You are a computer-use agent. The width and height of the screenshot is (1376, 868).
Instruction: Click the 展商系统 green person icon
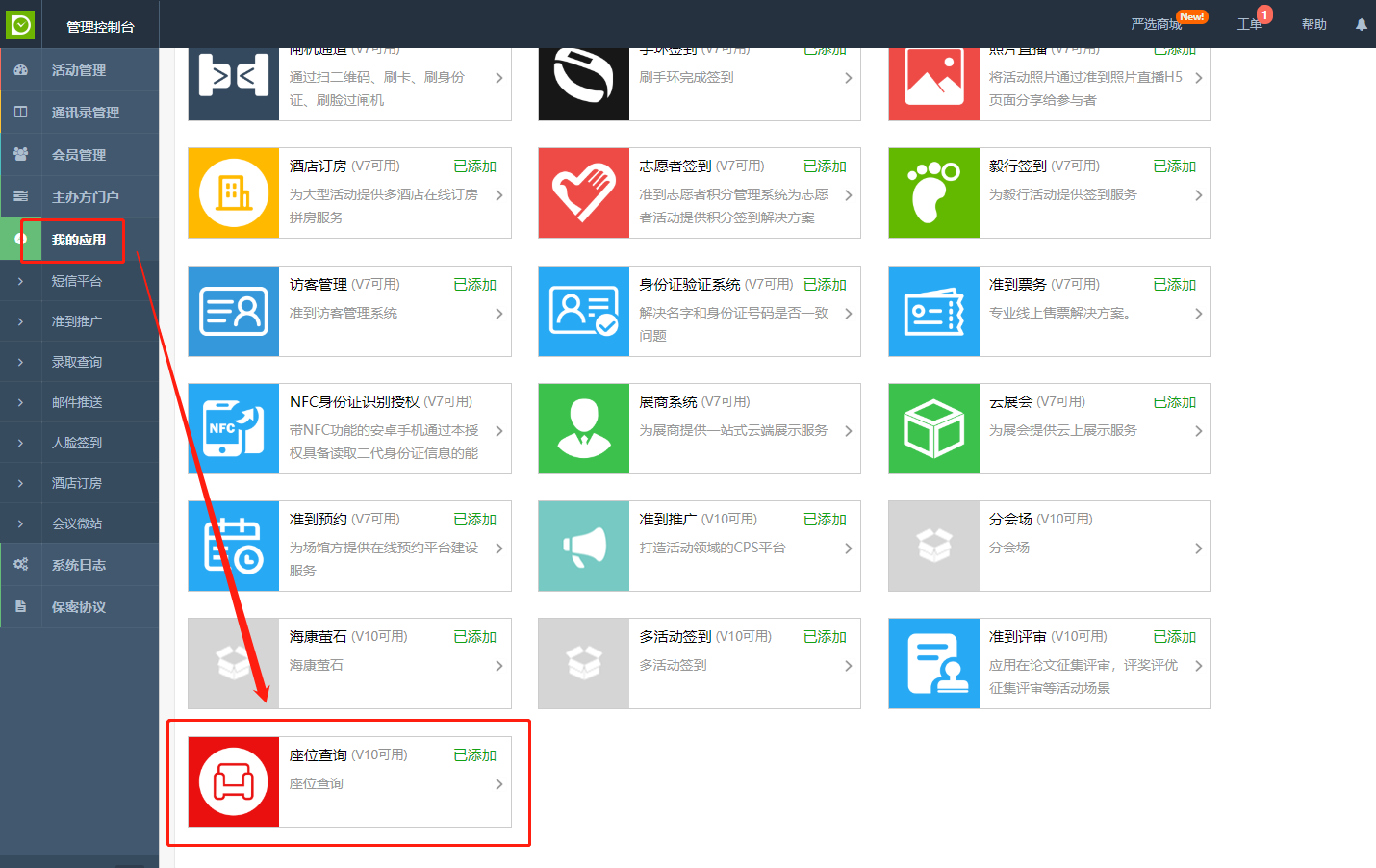click(x=584, y=429)
